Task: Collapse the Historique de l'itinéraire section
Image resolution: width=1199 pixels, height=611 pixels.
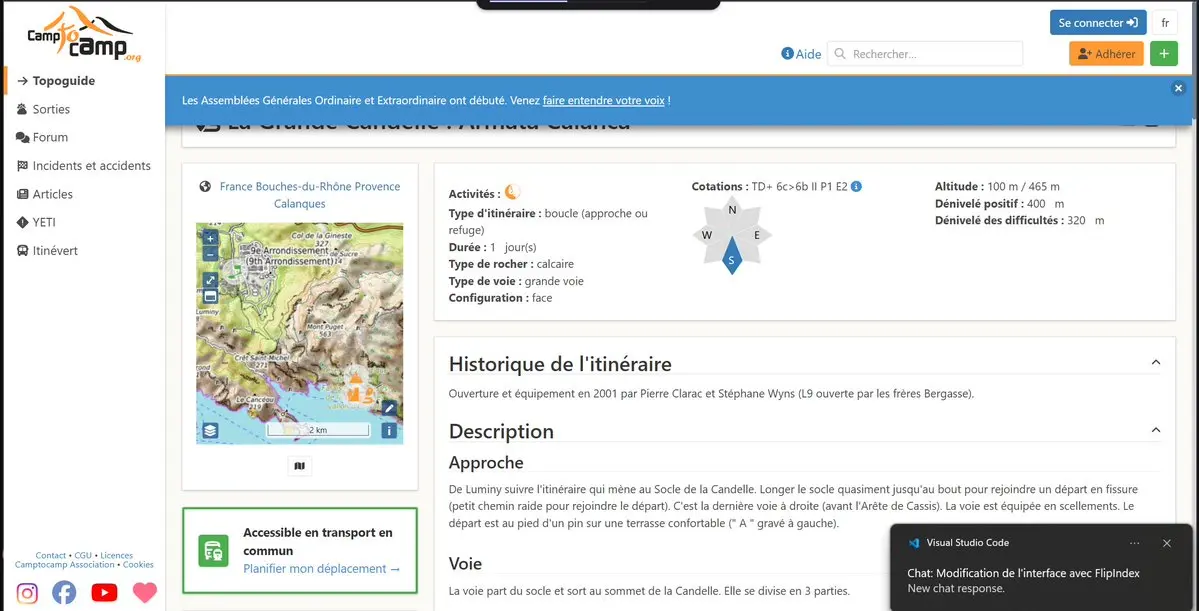Action: click(1156, 362)
